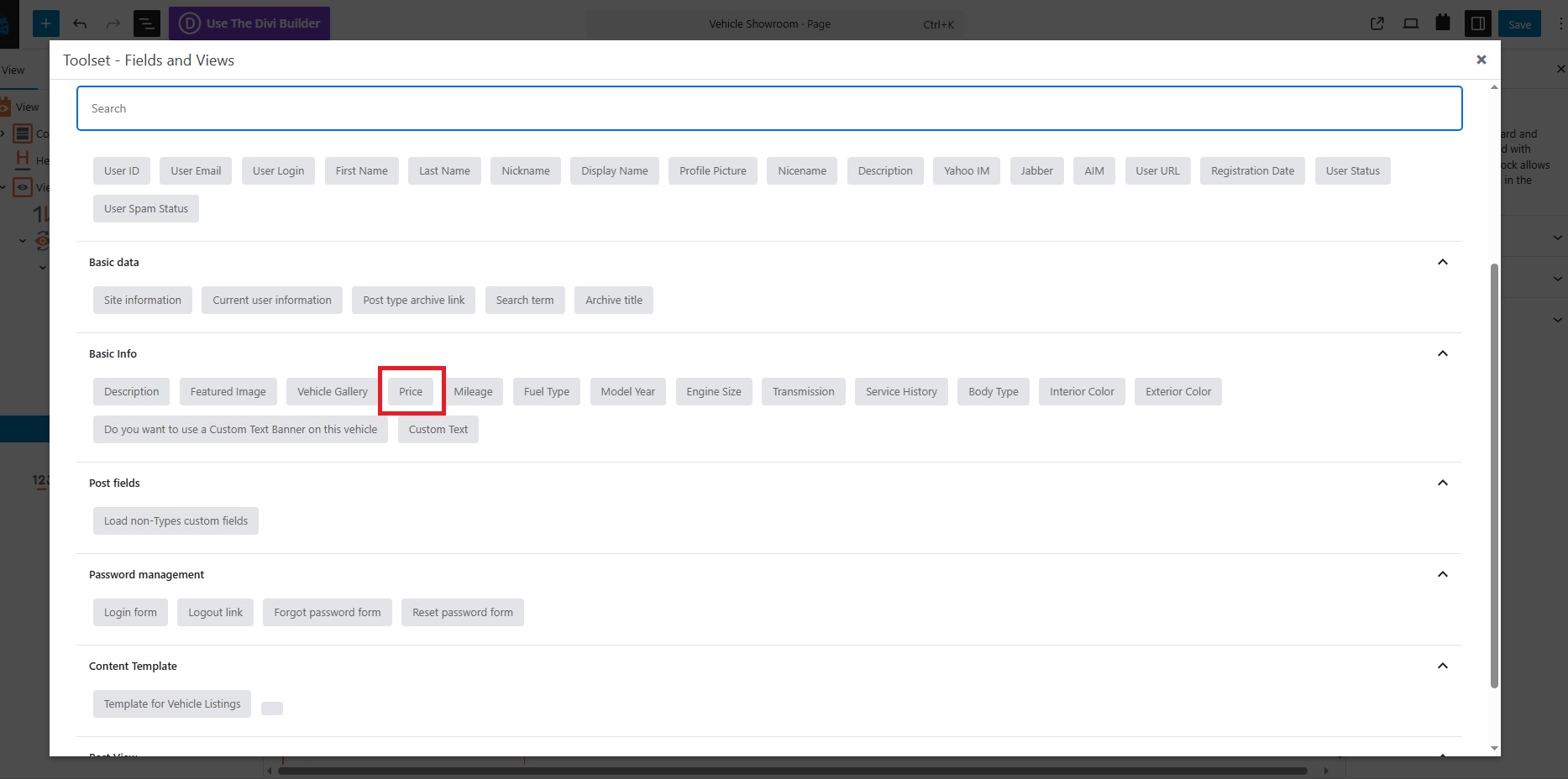The width and height of the screenshot is (1568, 779).
Task: Choose Current user information
Action: [x=272, y=300]
